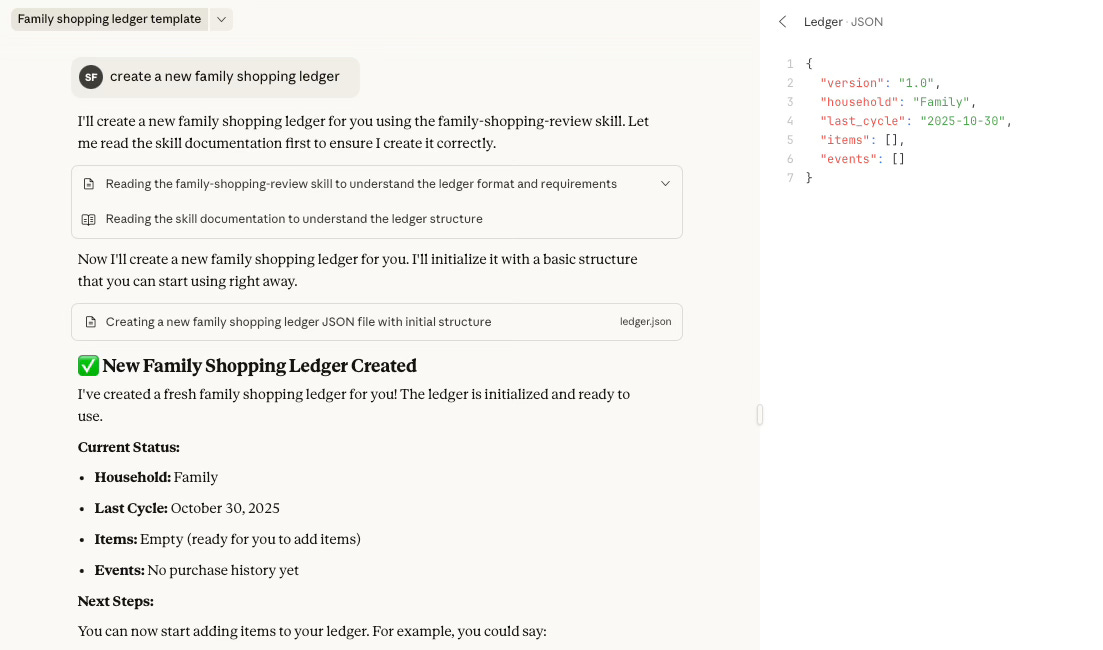Click the green checkmark emoji in the heading
The height and width of the screenshot is (650, 1103).
[x=88, y=364]
